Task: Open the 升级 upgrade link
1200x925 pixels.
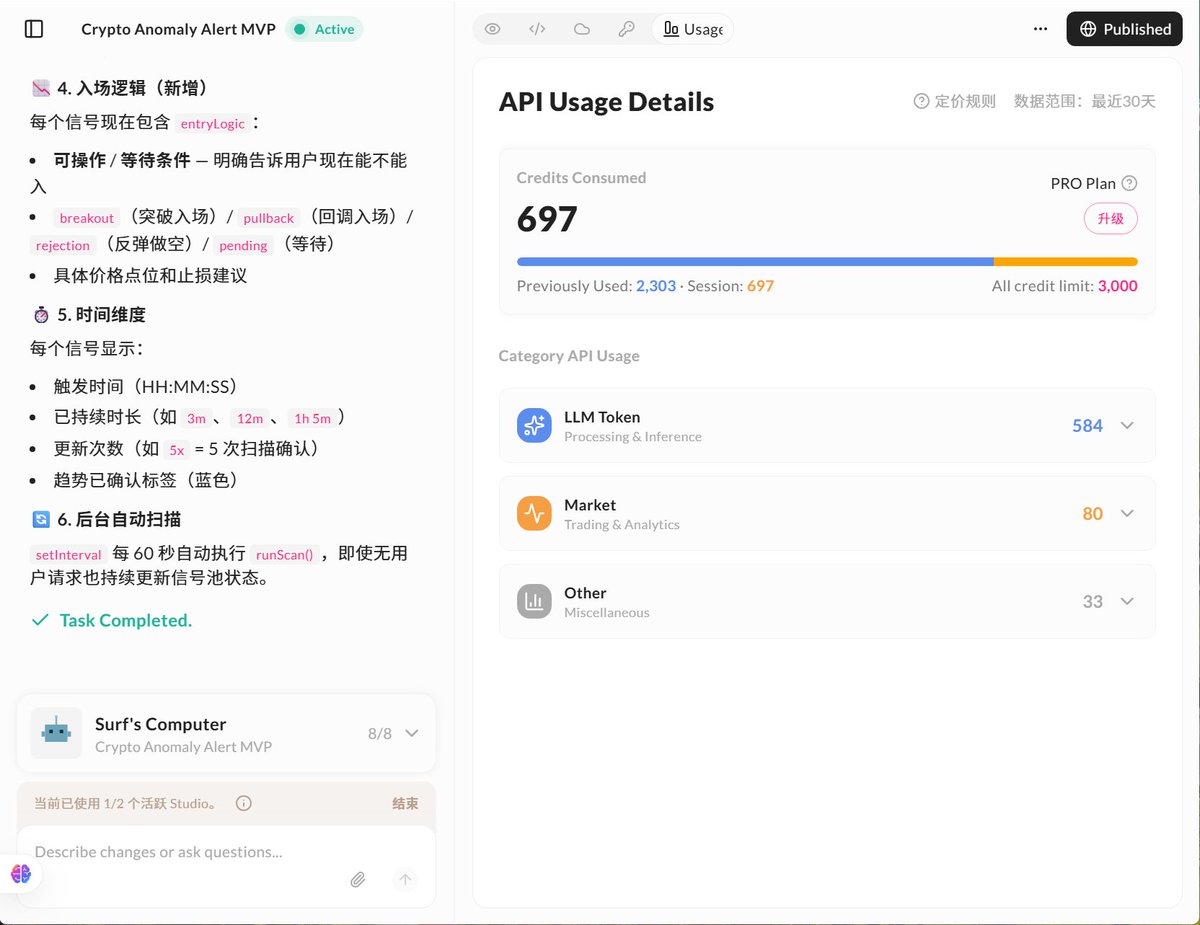Action: [1110, 218]
